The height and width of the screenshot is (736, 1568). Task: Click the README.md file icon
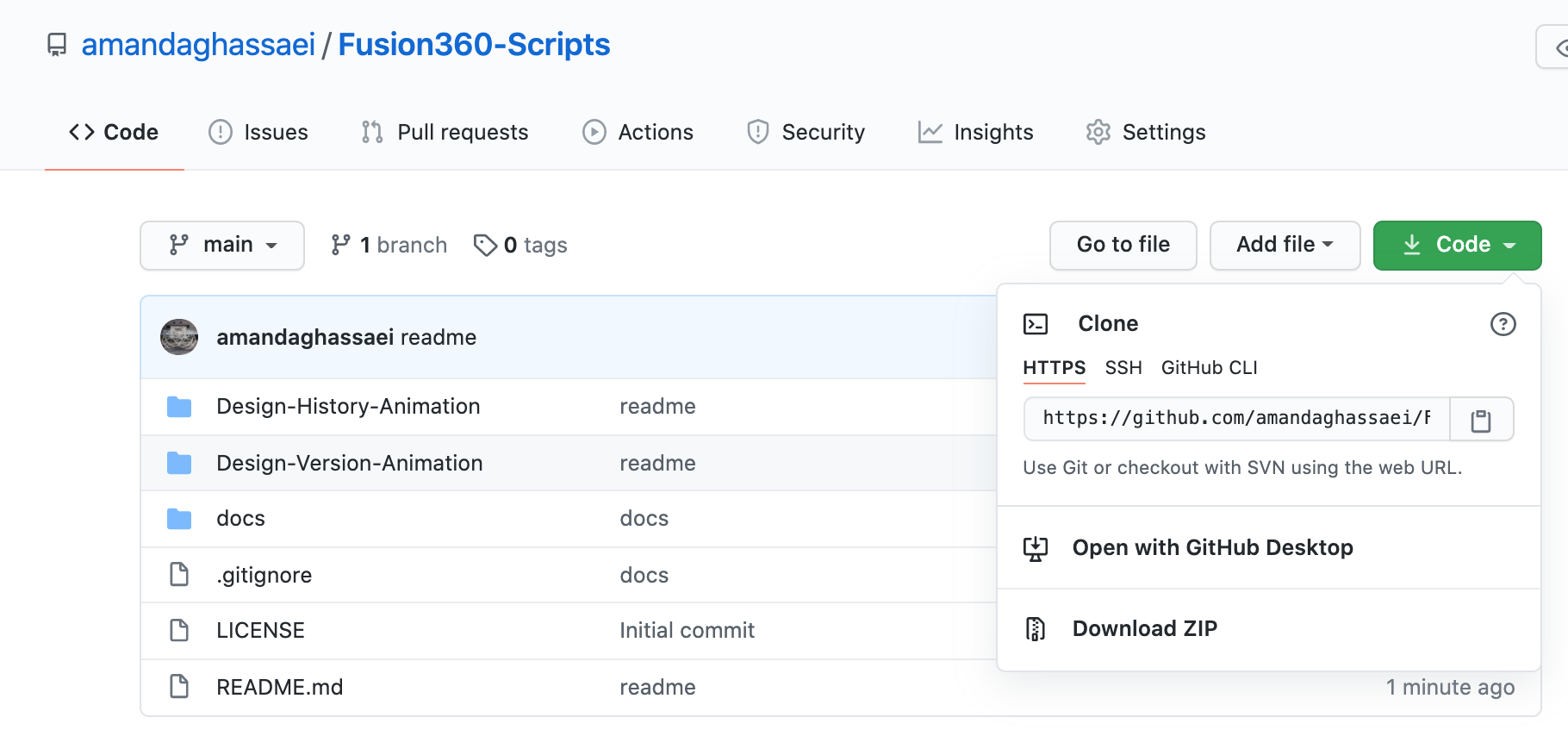179,687
